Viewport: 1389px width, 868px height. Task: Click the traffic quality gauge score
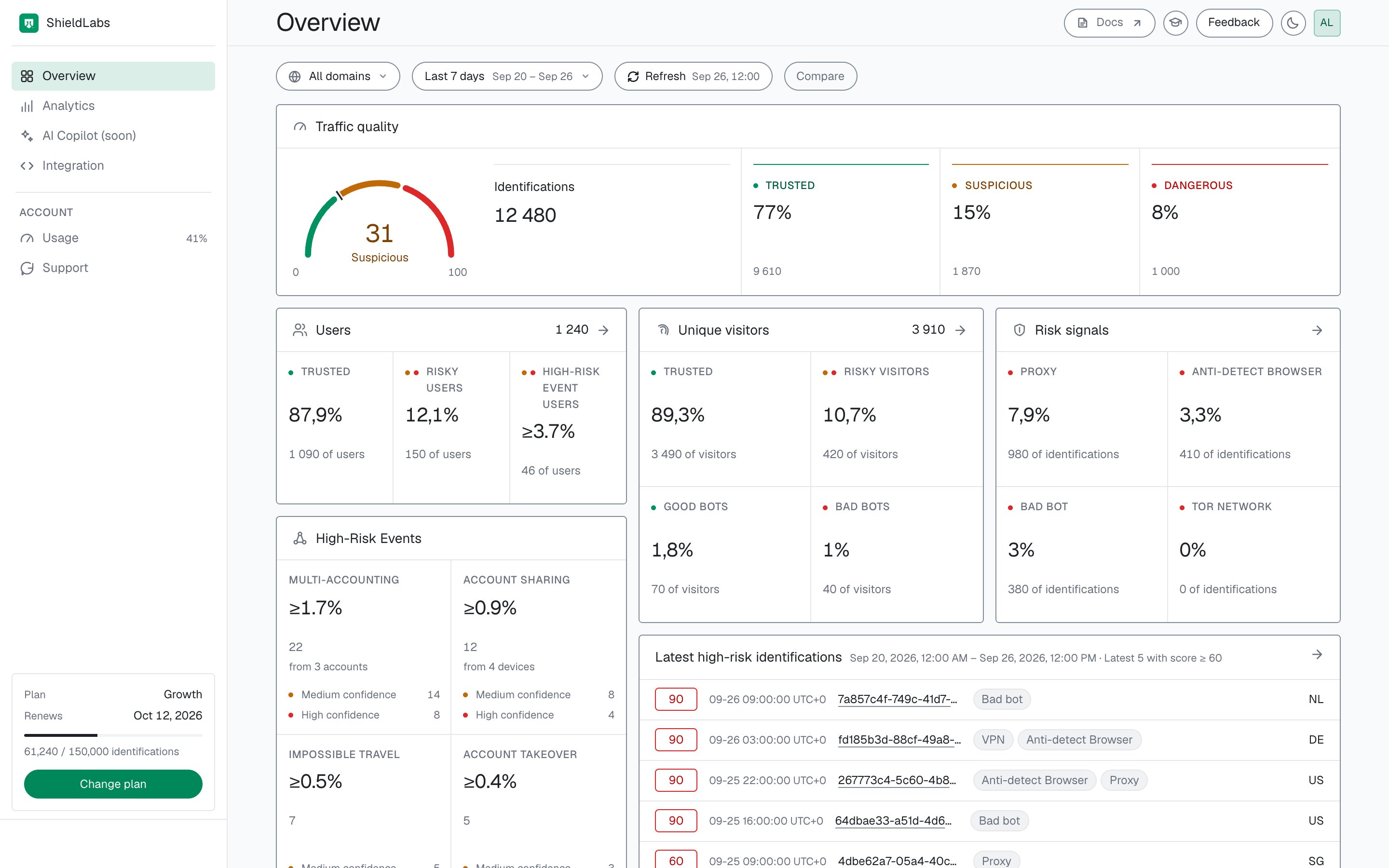click(380, 233)
